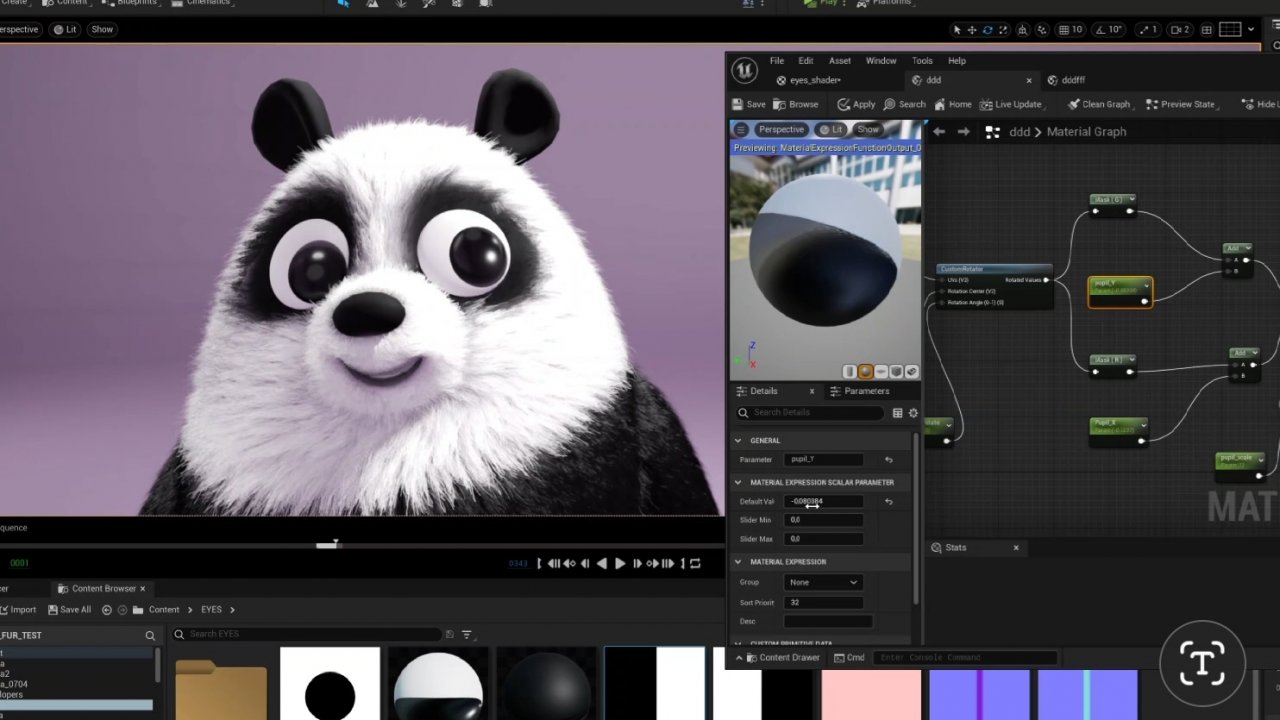
Task: Collapse Material Expression Scalar Parameter section
Action: pos(739,482)
